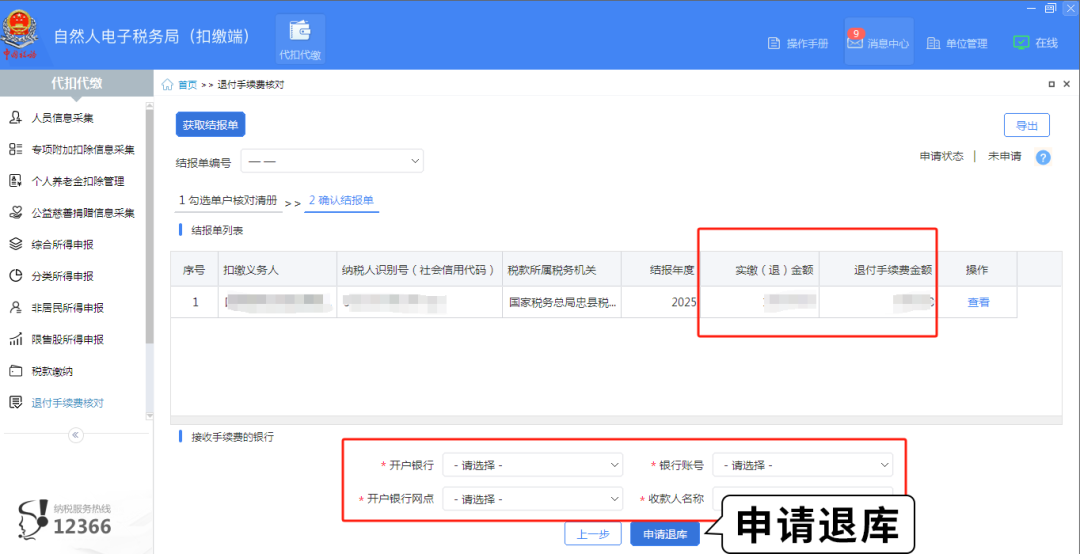Click the 人员信息采集 person icon

tap(16, 118)
